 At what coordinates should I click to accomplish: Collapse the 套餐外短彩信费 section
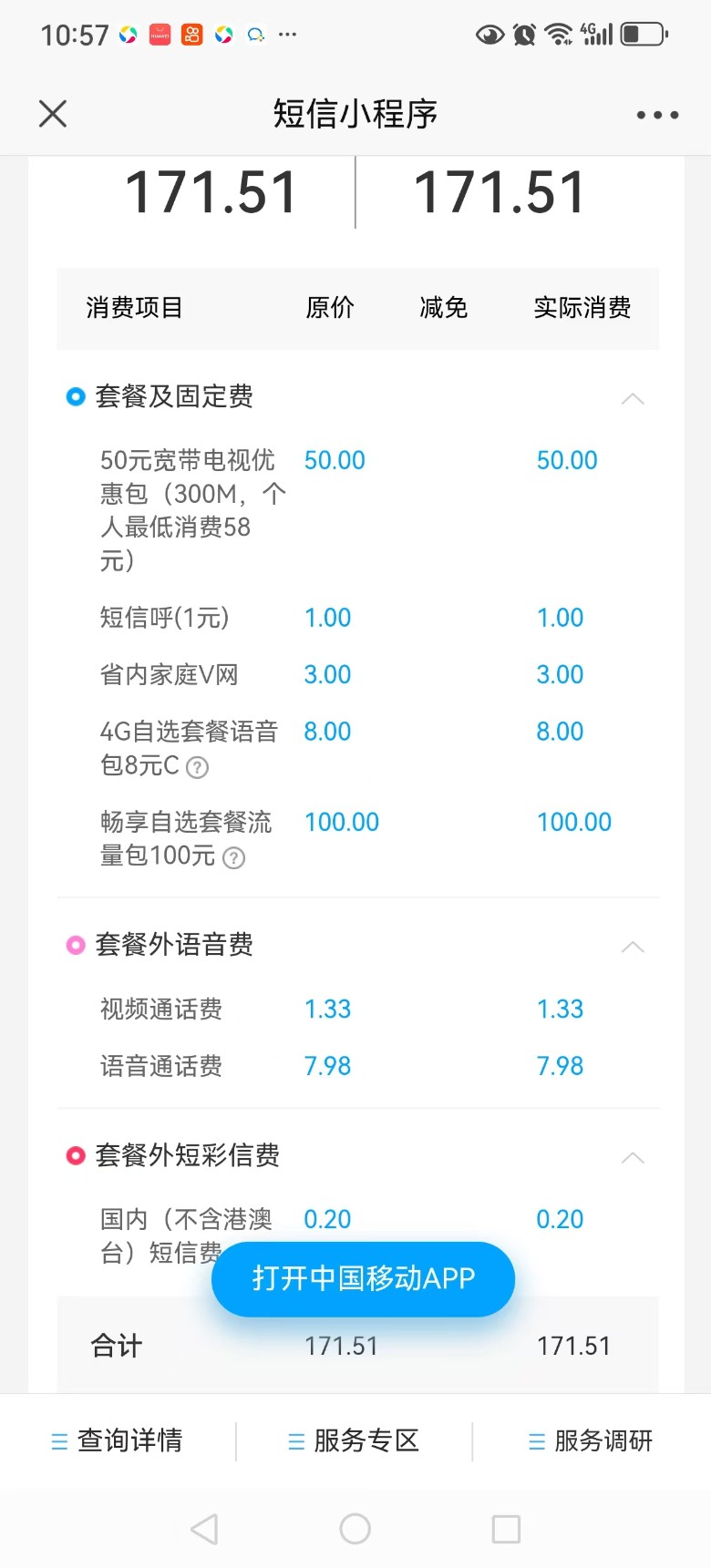click(633, 1158)
